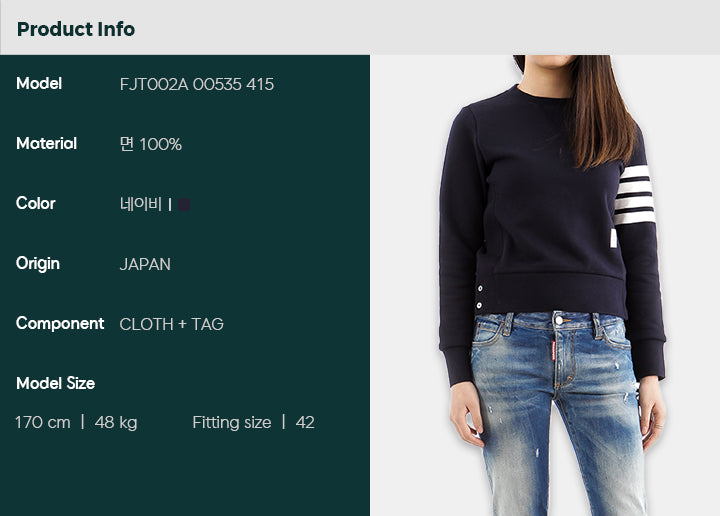Click the 170 cm height text

click(43, 422)
